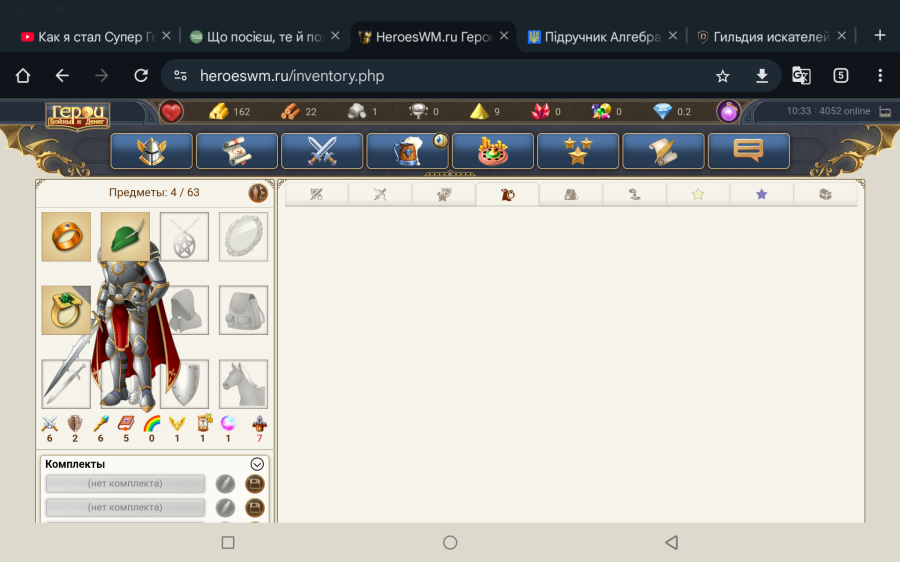Click the empty pentagram amulet slot
This screenshot has height=562, width=900.
(184, 237)
